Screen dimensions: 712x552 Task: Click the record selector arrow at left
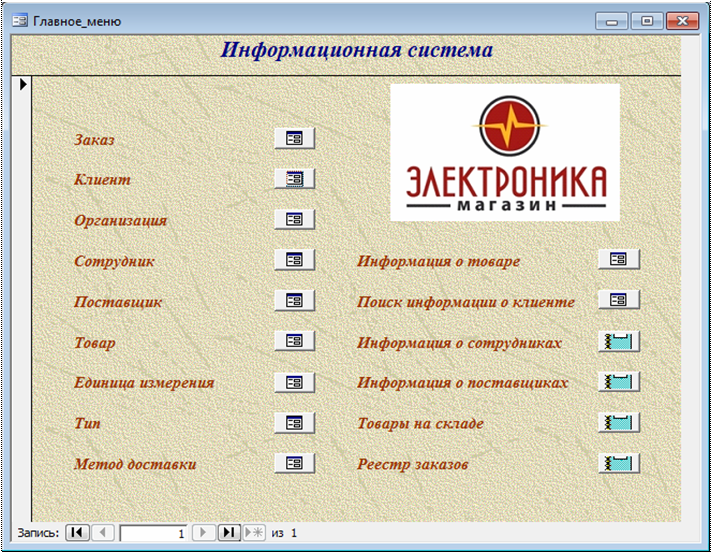click(22, 85)
